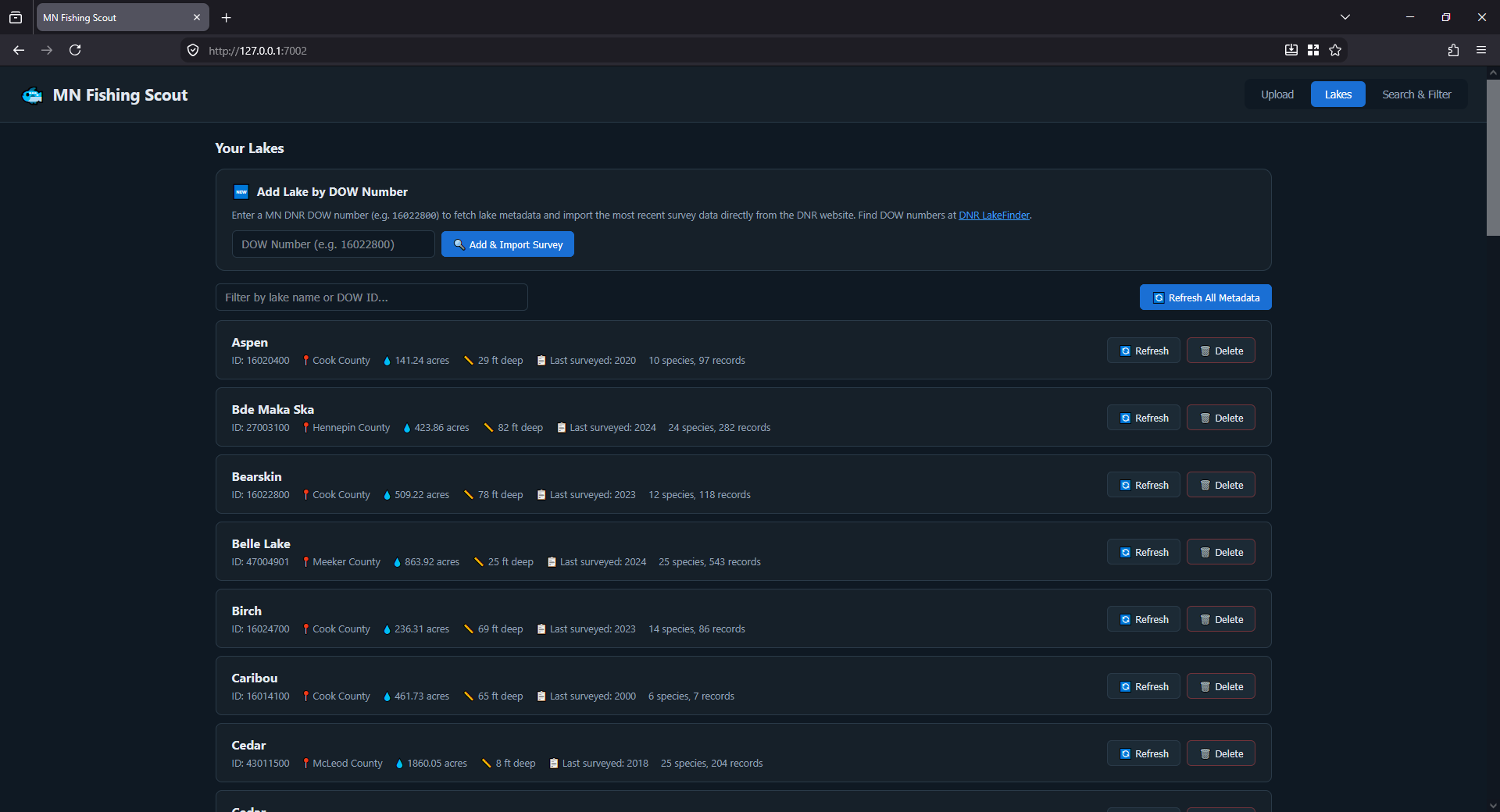Focus the lake name filter field
1500x812 pixels.
click(x=372, y=297)
